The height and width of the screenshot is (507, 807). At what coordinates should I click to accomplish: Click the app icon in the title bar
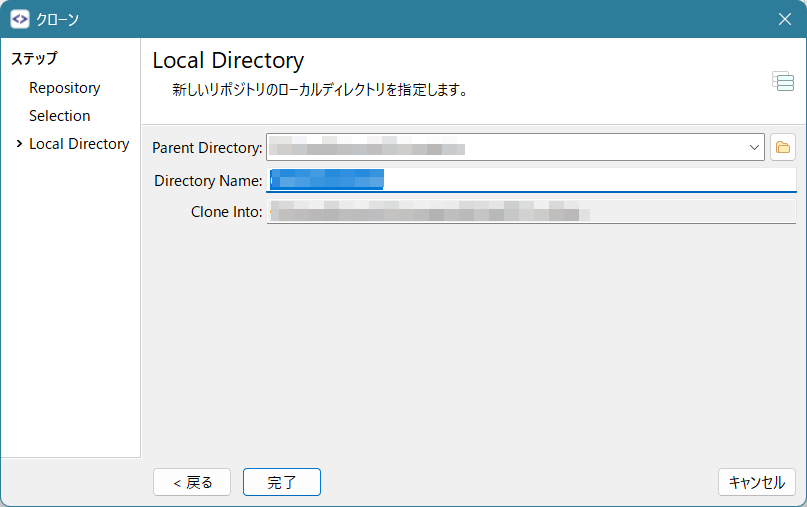(x=20, y=20)
